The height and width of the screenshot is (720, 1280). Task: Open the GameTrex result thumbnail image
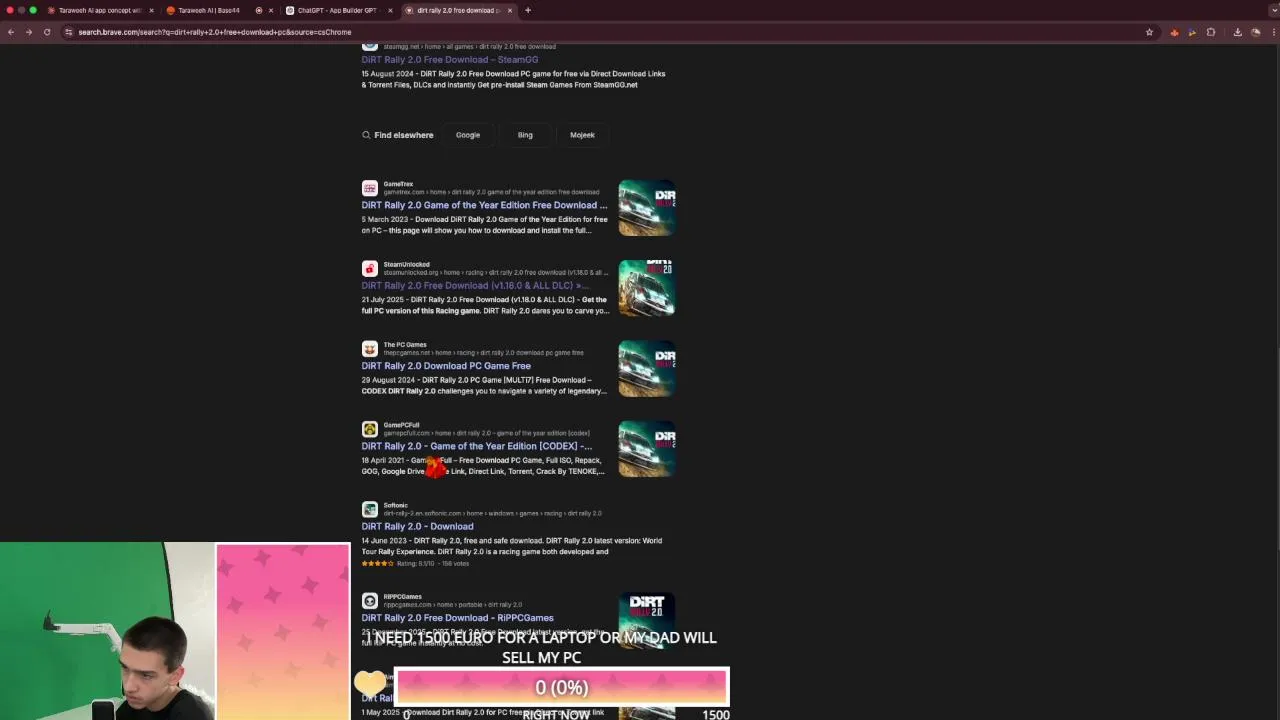pos(647,208)
